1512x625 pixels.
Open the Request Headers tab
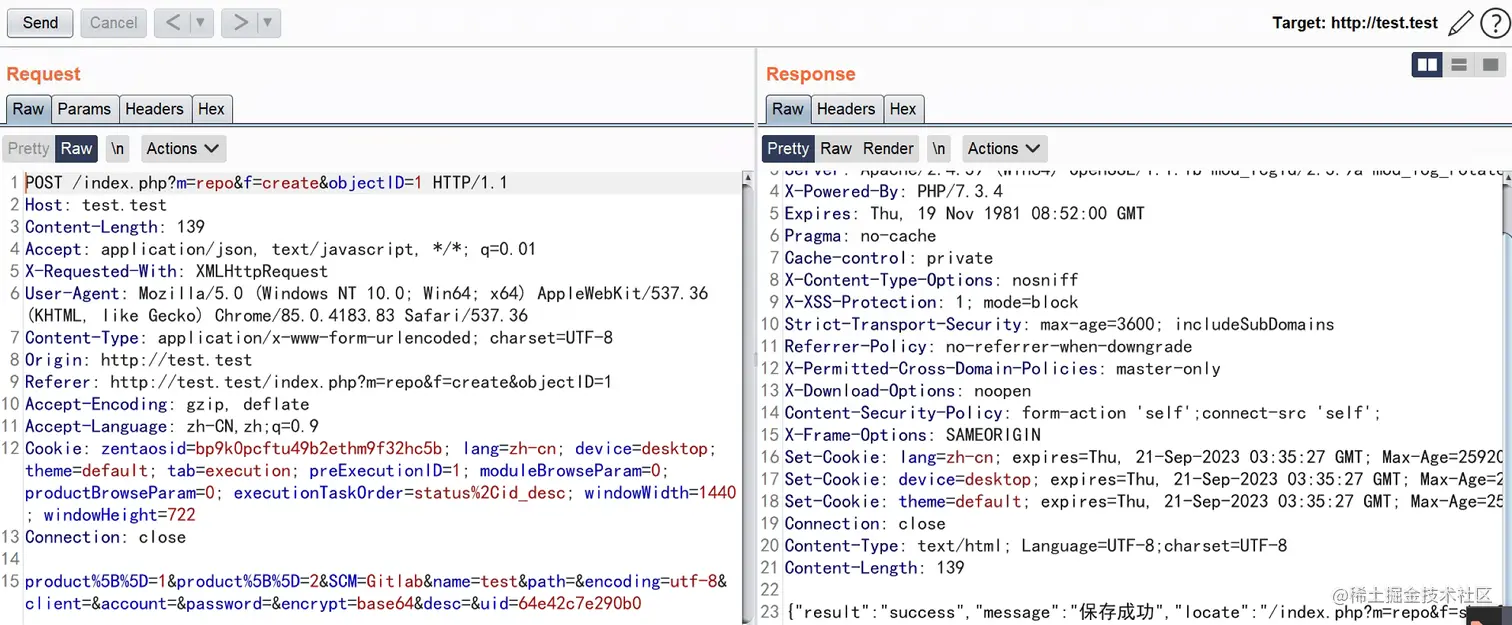click(154, 109)
